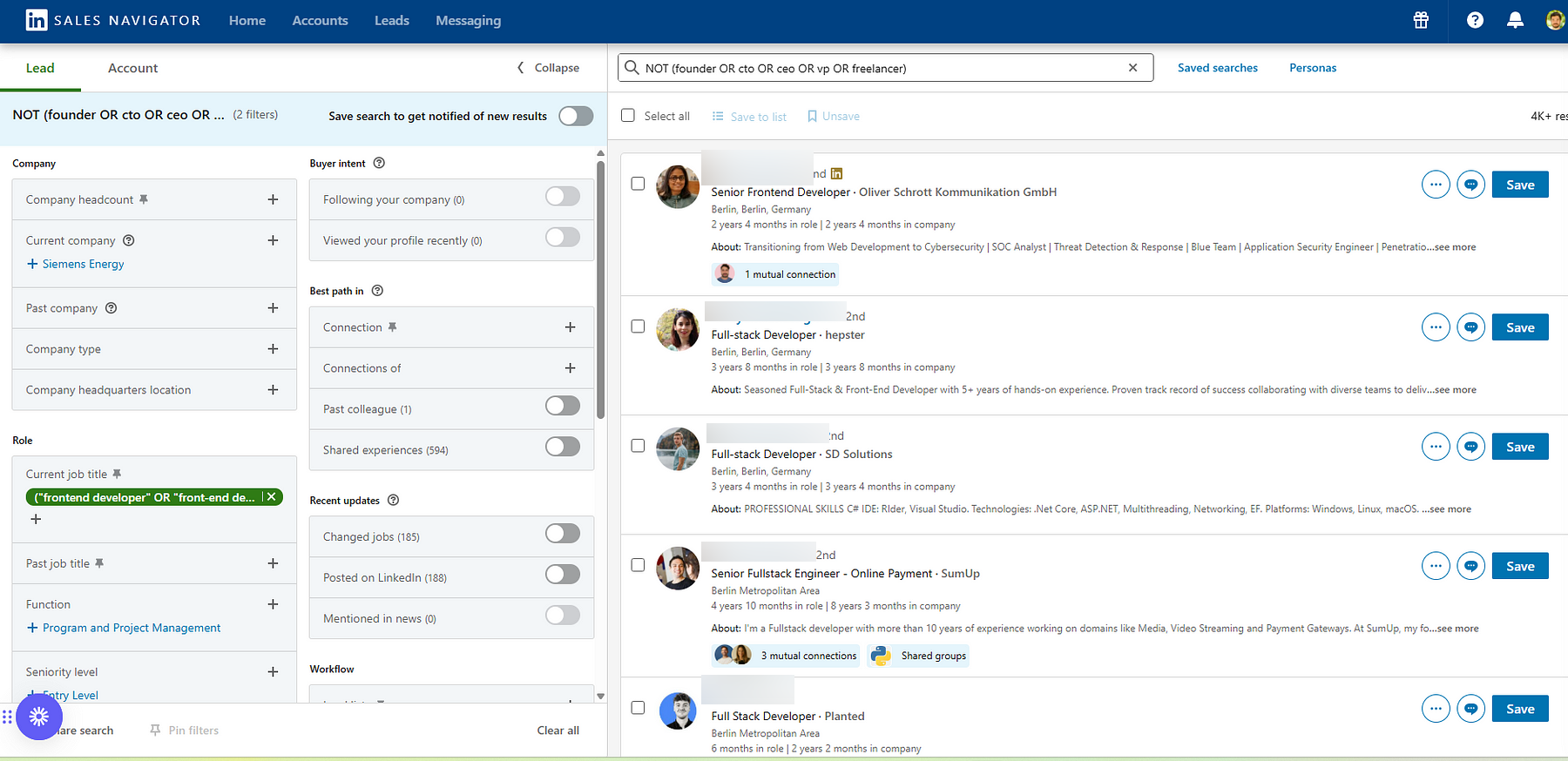
Task: Select the Lead search tab
Action: click(40, 68)
